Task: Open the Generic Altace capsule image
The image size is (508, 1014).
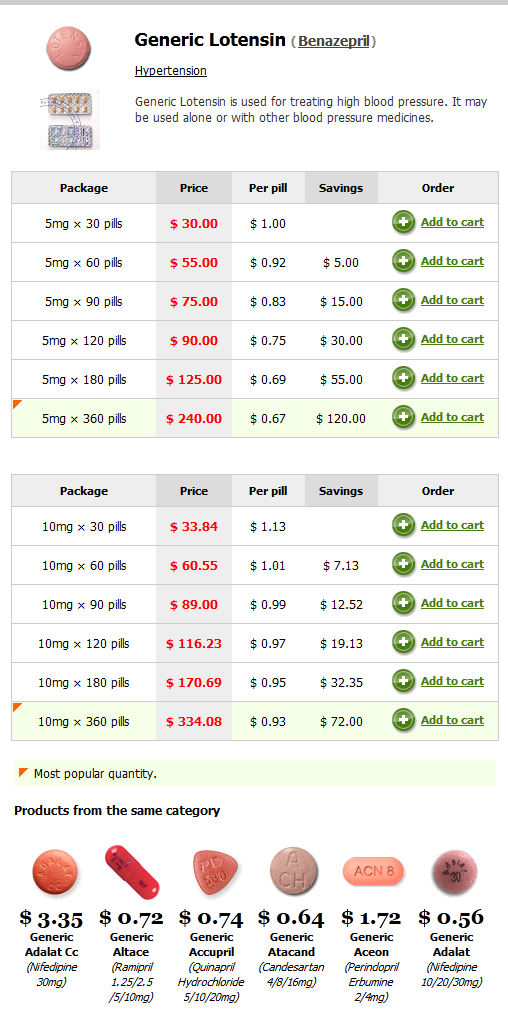Action: 132,872
